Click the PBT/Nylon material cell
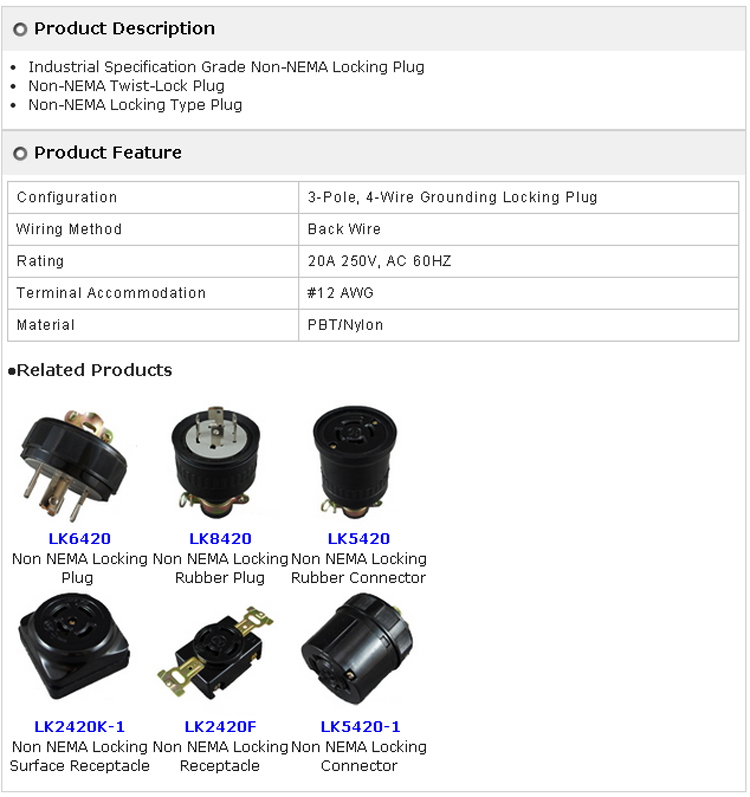The image size is (750, 797). pos(518,325)
